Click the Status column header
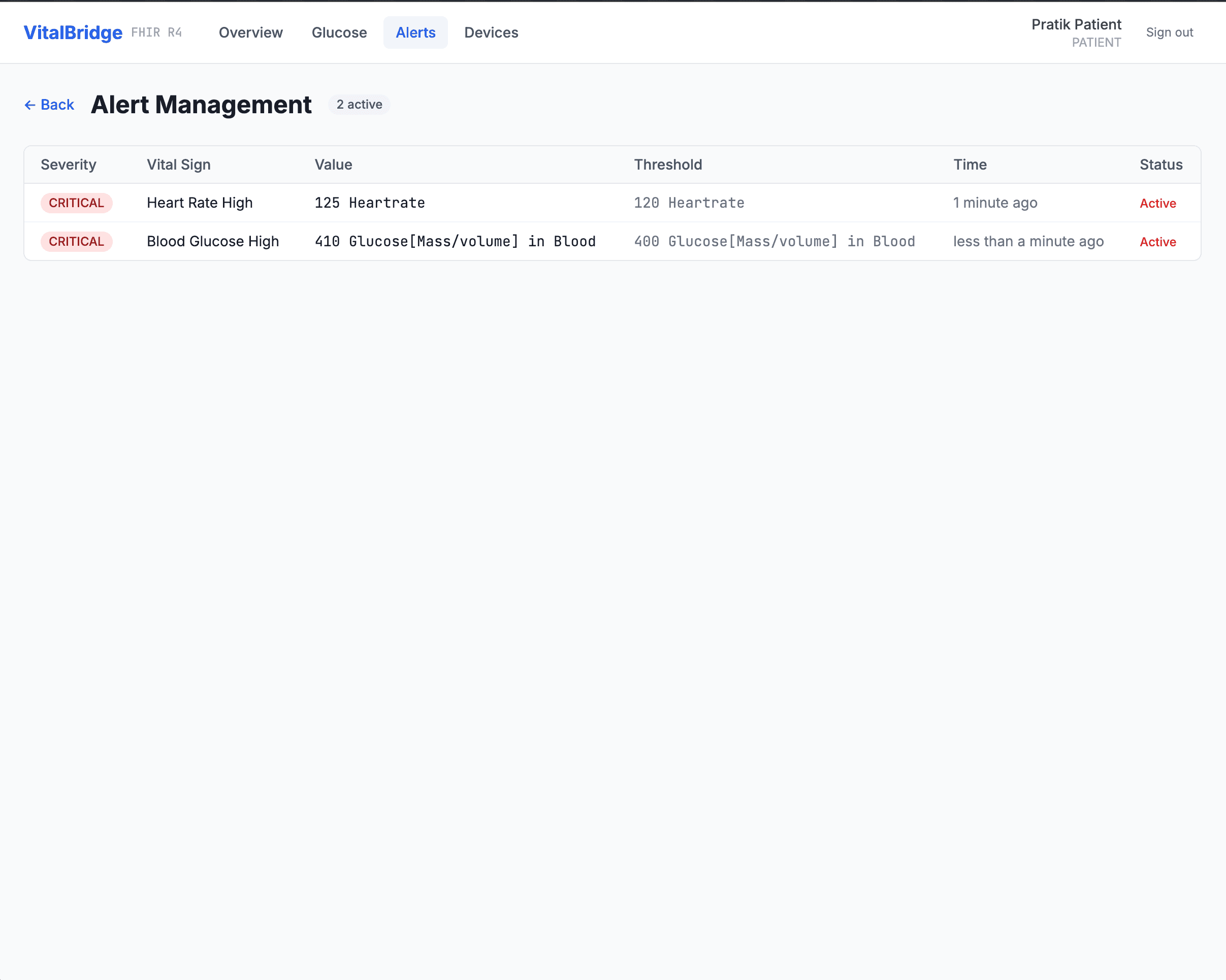The width and height of the screenshot is (1226, 980). tap(1160, 165)
